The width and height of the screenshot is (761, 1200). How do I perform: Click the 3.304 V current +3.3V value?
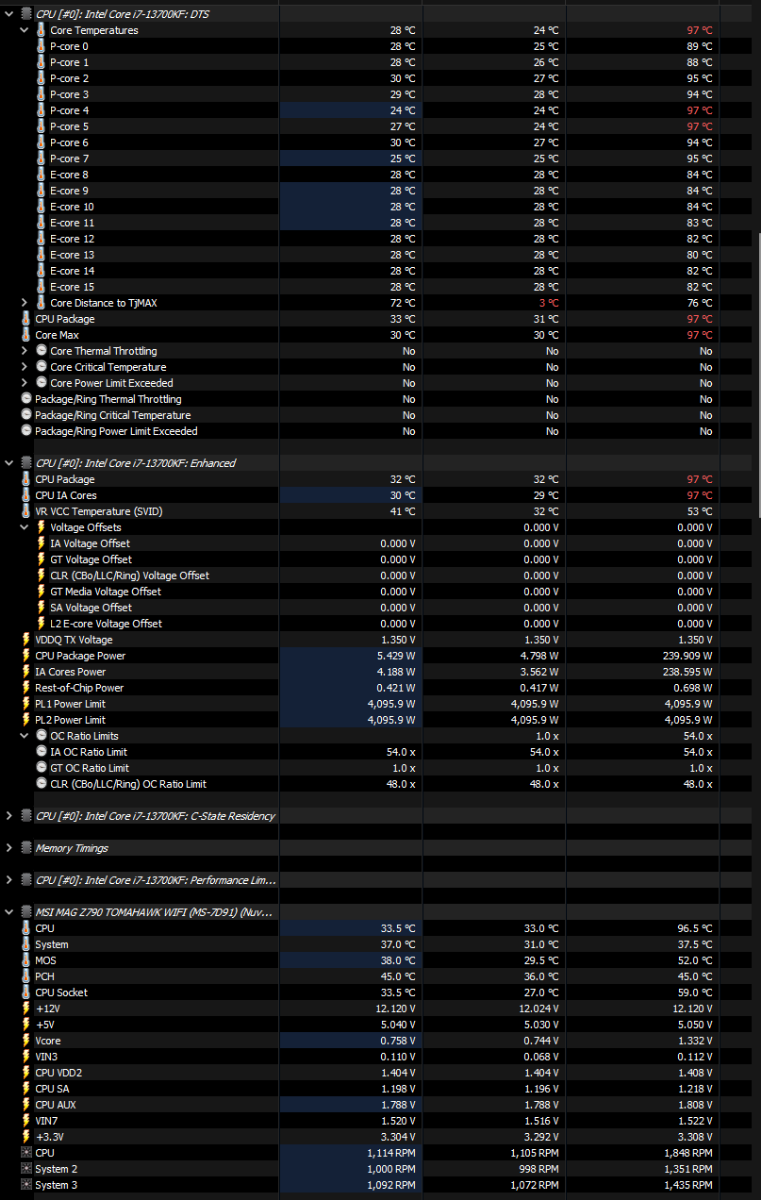pyautogui.click(x=398, y=1136)
